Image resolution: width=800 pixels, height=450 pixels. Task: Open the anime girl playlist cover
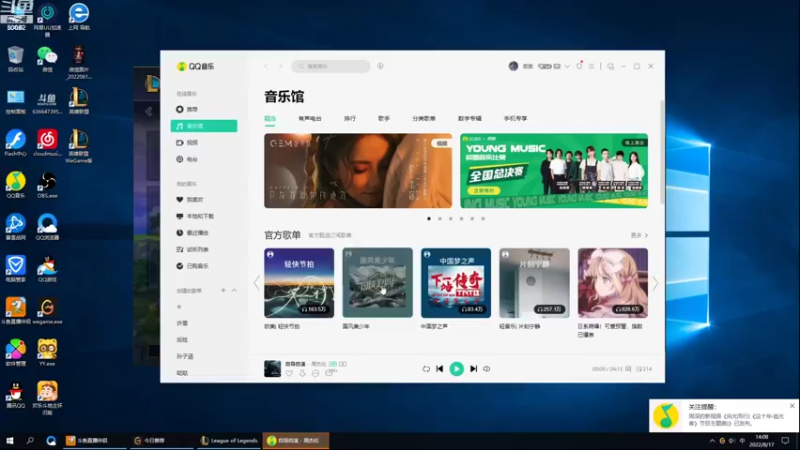click(x=613, y=283)
